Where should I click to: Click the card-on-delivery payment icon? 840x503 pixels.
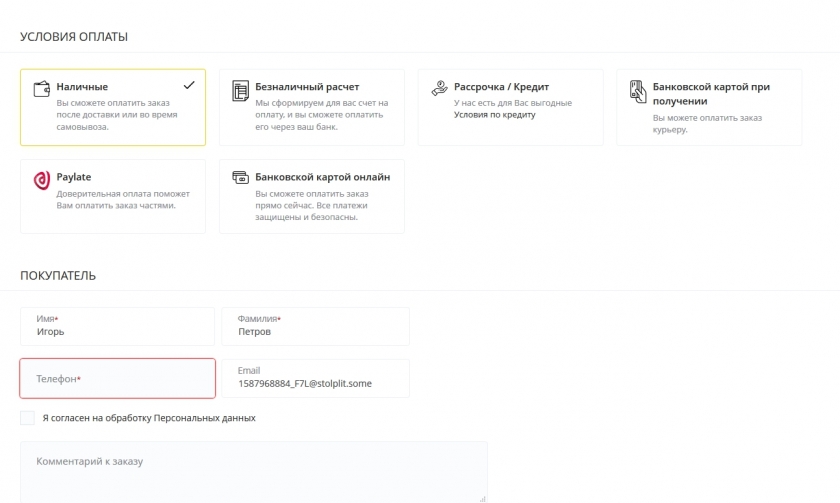coord(638,91)
